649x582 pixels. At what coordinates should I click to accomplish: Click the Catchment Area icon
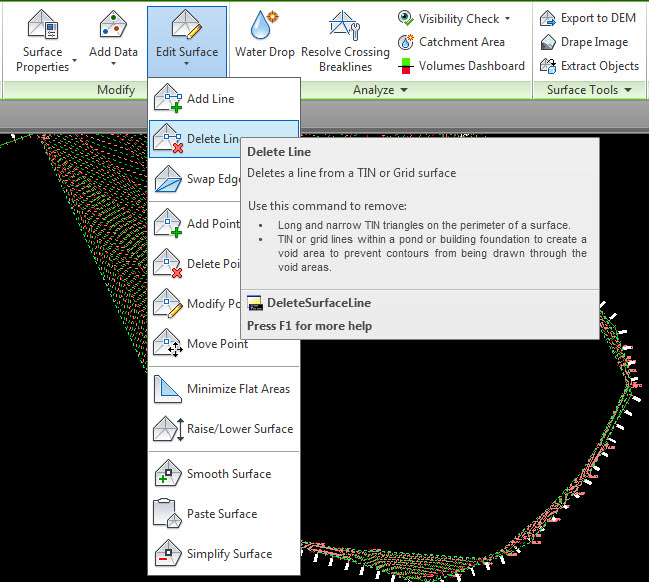(406, 42)
